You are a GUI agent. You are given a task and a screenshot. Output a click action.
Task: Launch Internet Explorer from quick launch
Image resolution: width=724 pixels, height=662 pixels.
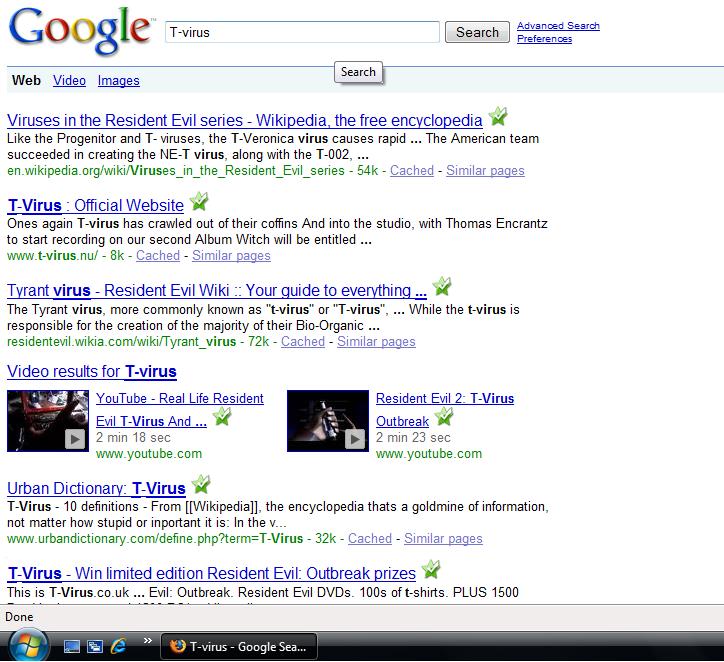click(x=118, y=646)
